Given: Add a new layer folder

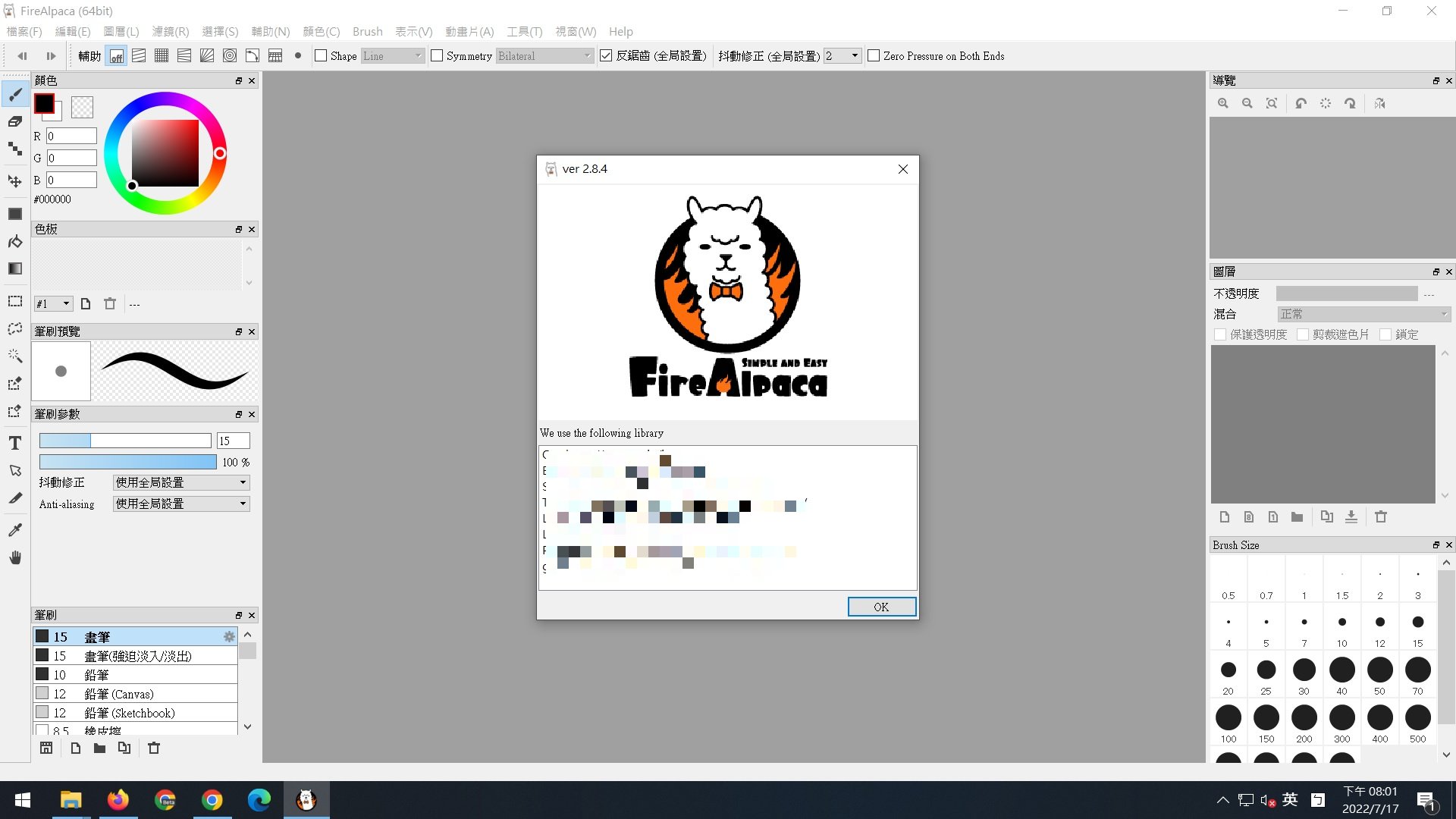Looking at the screenshot, I should tap(1298, 517).
